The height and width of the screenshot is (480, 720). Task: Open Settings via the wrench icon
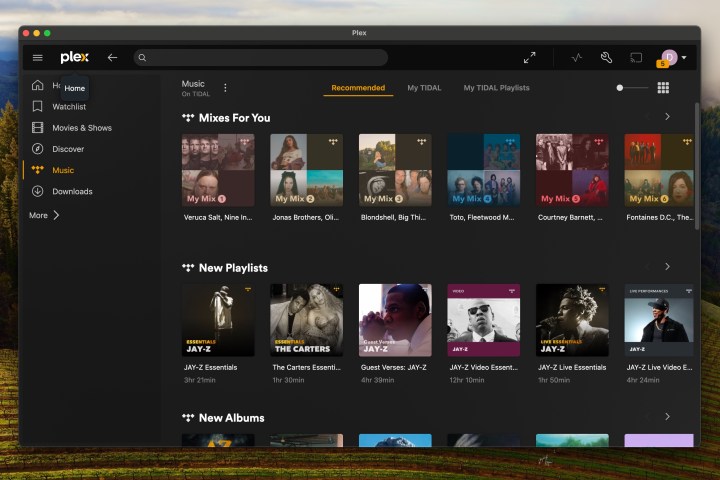pos(606,57)
